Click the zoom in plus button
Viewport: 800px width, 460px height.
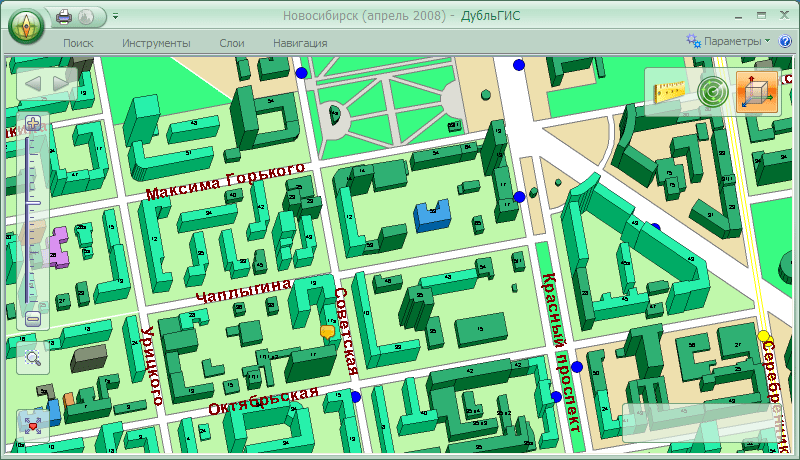pyautogui.click(x=33, y=125)
